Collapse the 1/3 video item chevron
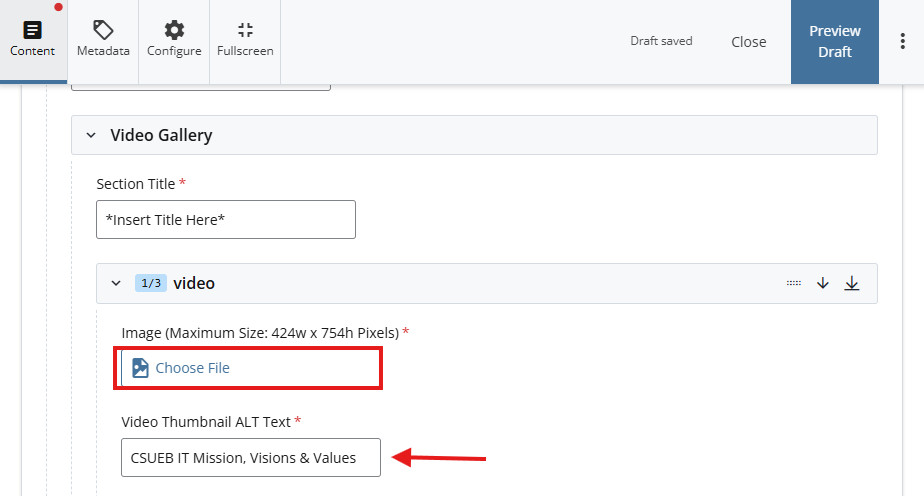The height and width of the screenshot is (496, 924). [x=116, y=283]
